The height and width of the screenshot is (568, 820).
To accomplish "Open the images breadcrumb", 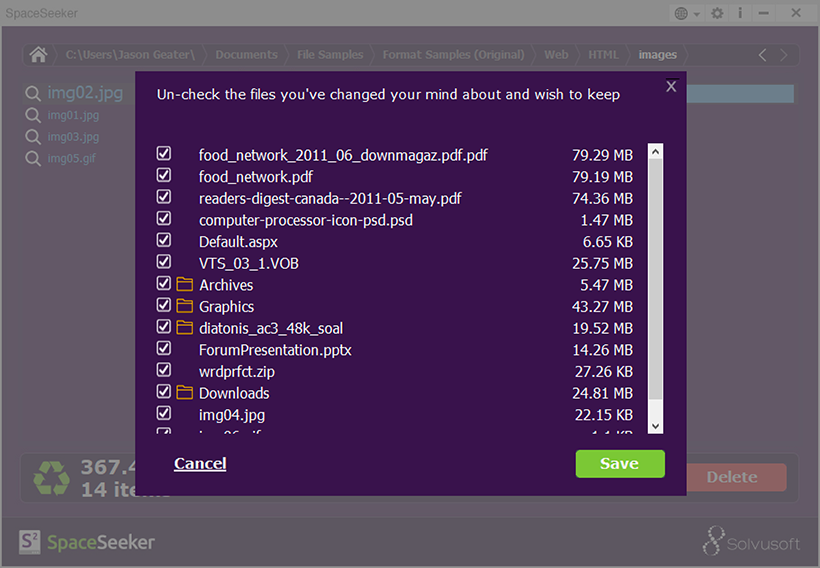I will [657, 54].
